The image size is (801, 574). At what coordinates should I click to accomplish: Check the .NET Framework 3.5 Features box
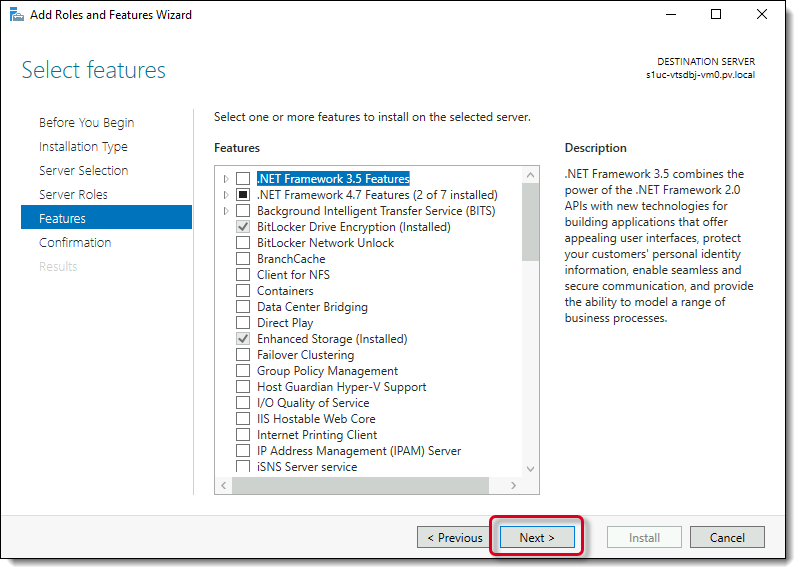click(x=243, y=179)
